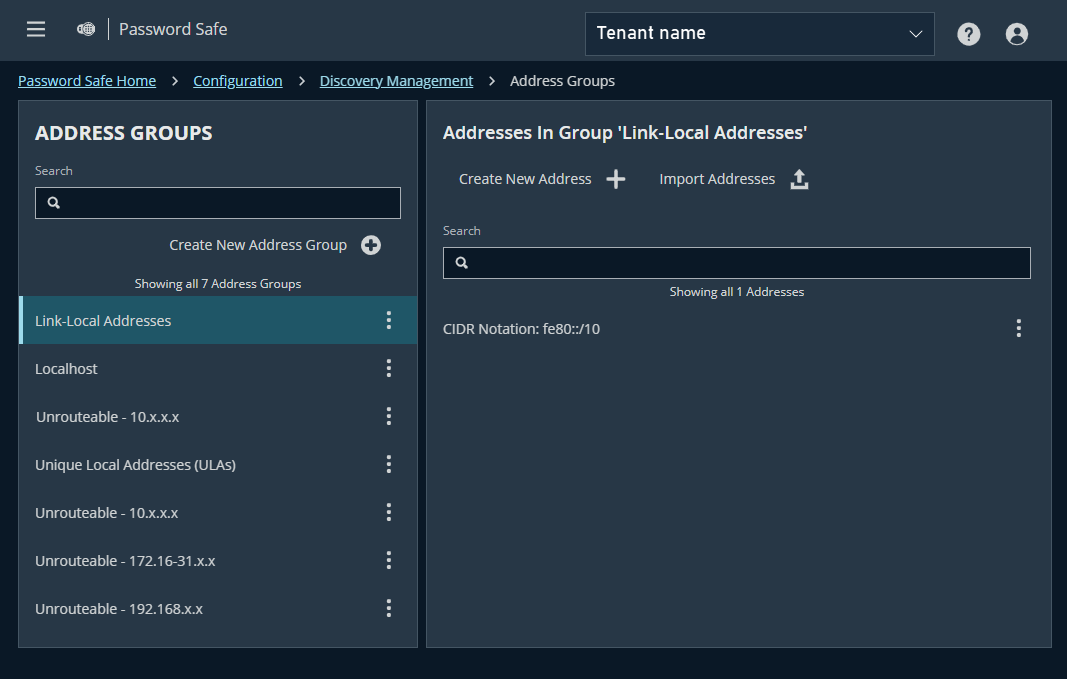Open the user profile icon

(x=1016, y=33)
